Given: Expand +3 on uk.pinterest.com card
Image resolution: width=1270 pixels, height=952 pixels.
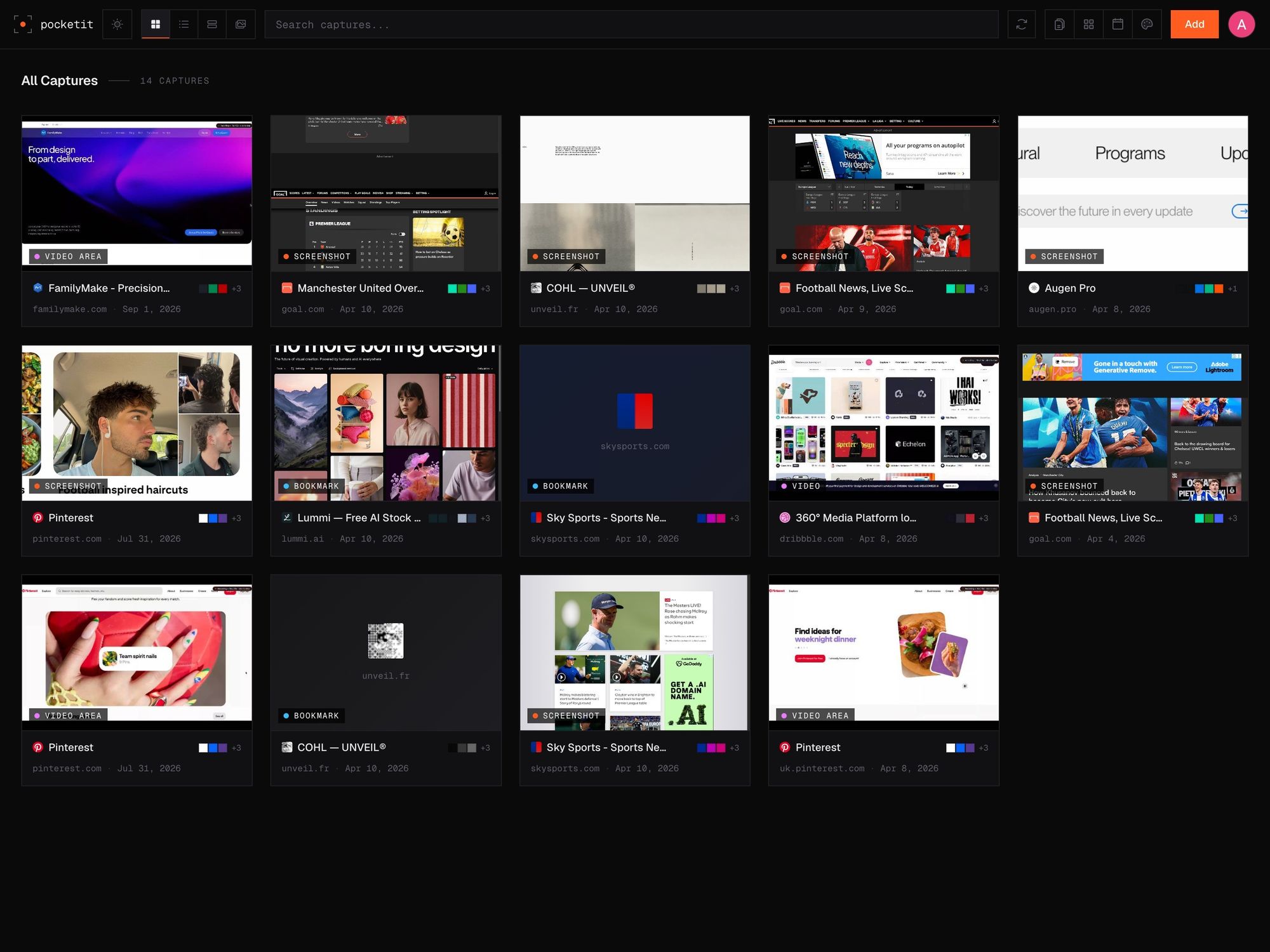Looking at the screenshot, I should (x=984, y=748).
